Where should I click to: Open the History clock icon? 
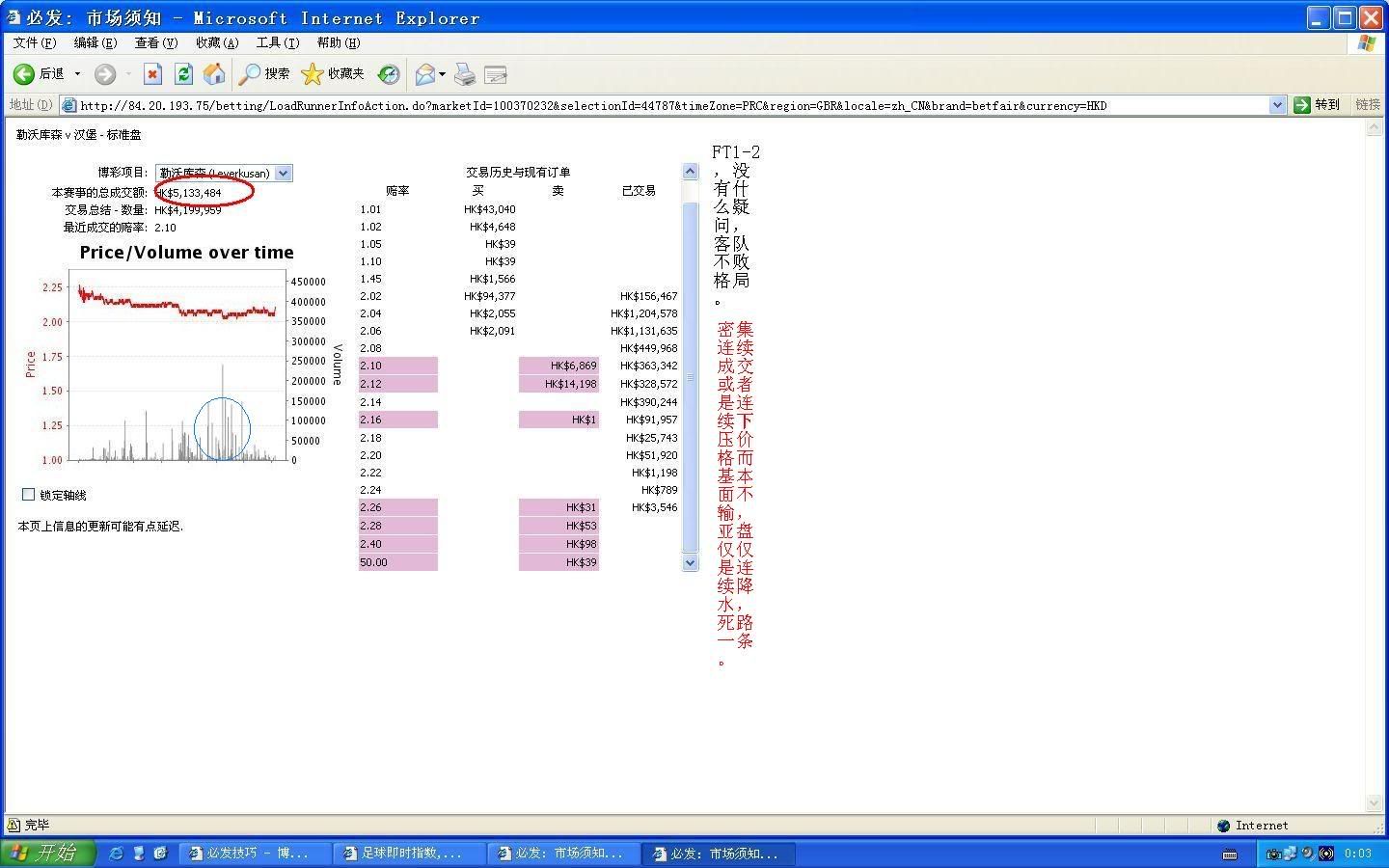(389, 74)
